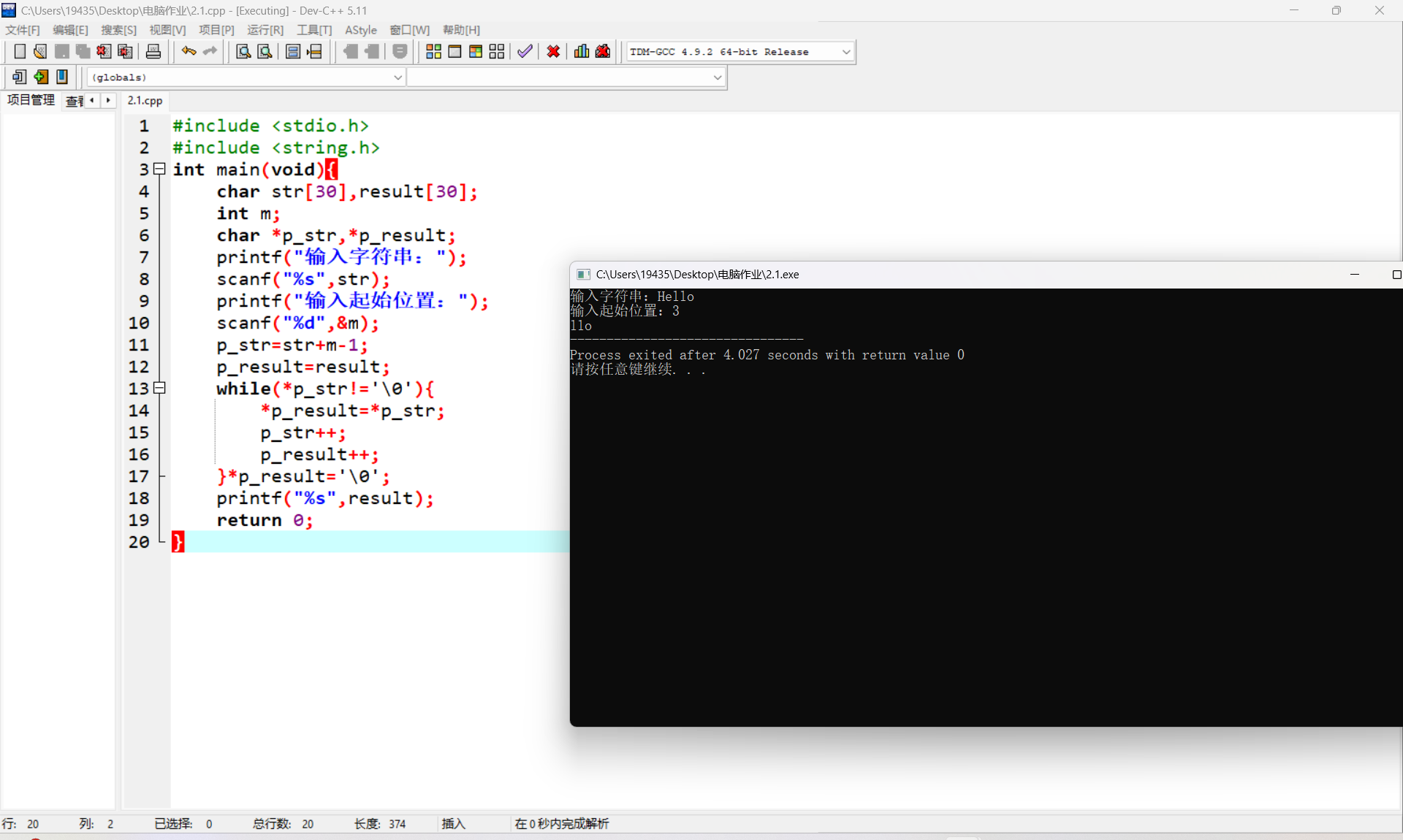Open the TDM-GCC compiler selection dropdown
The image size is (1403, 840).
[x=846, y=52]
